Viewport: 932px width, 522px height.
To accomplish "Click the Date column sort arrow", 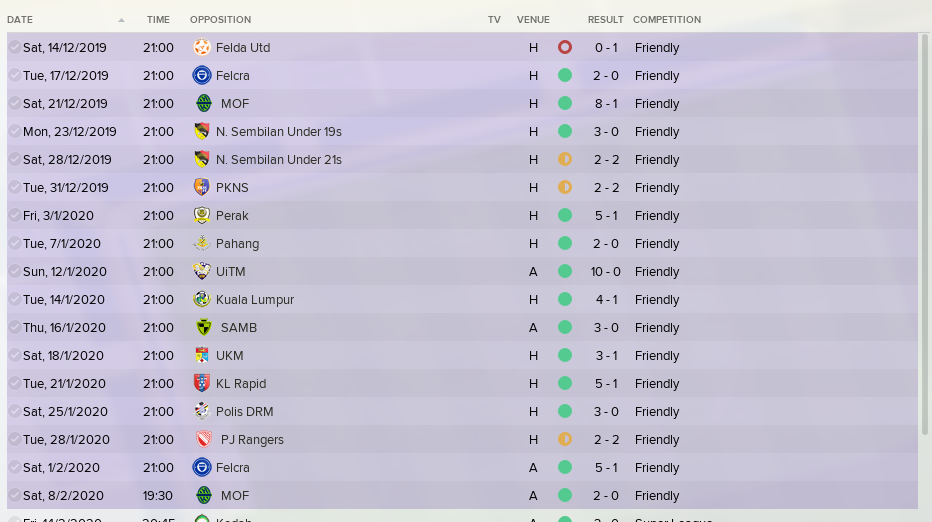I will [x=121, y=20].
